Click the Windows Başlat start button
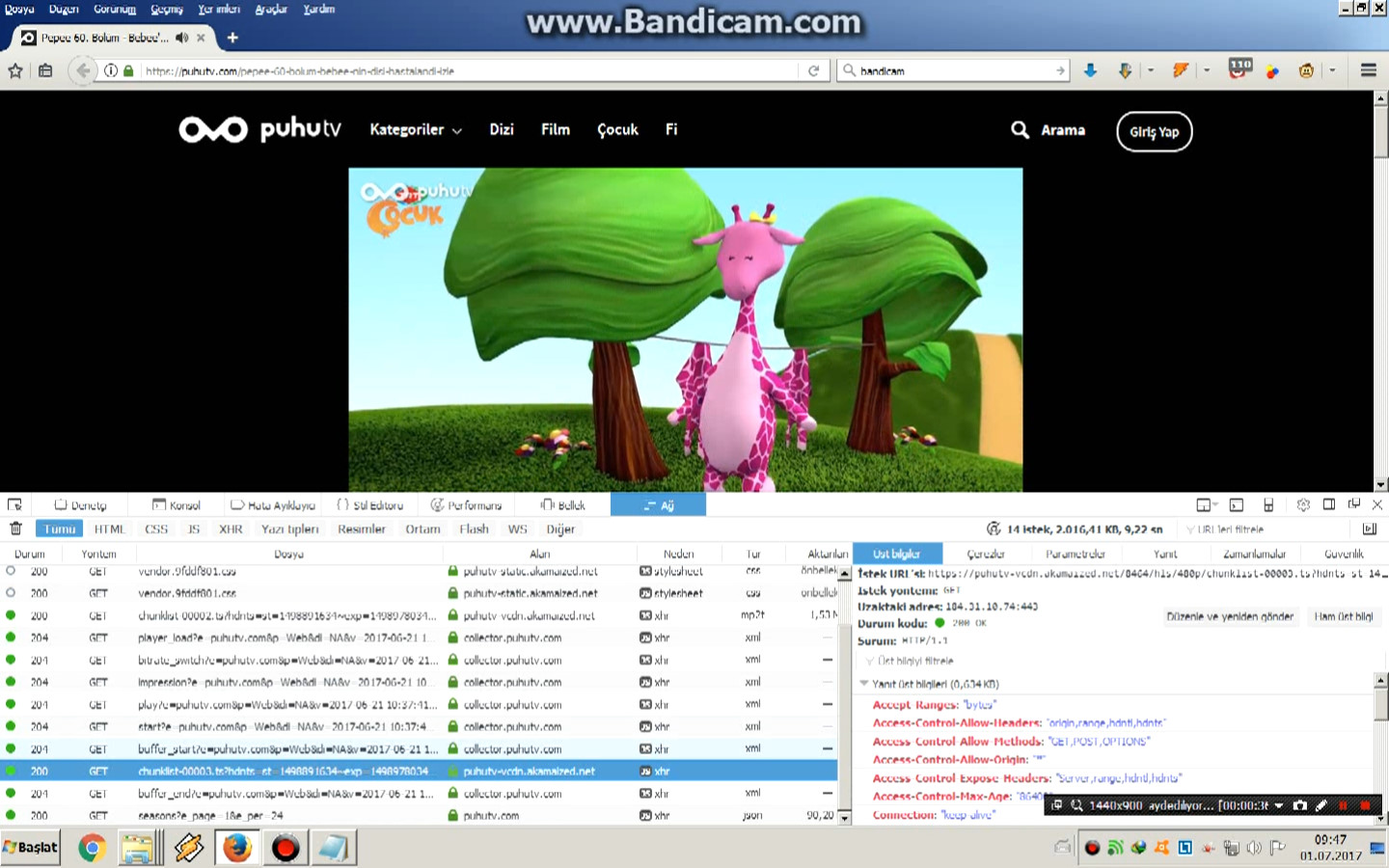1389x868 pixels. [31, 848]
